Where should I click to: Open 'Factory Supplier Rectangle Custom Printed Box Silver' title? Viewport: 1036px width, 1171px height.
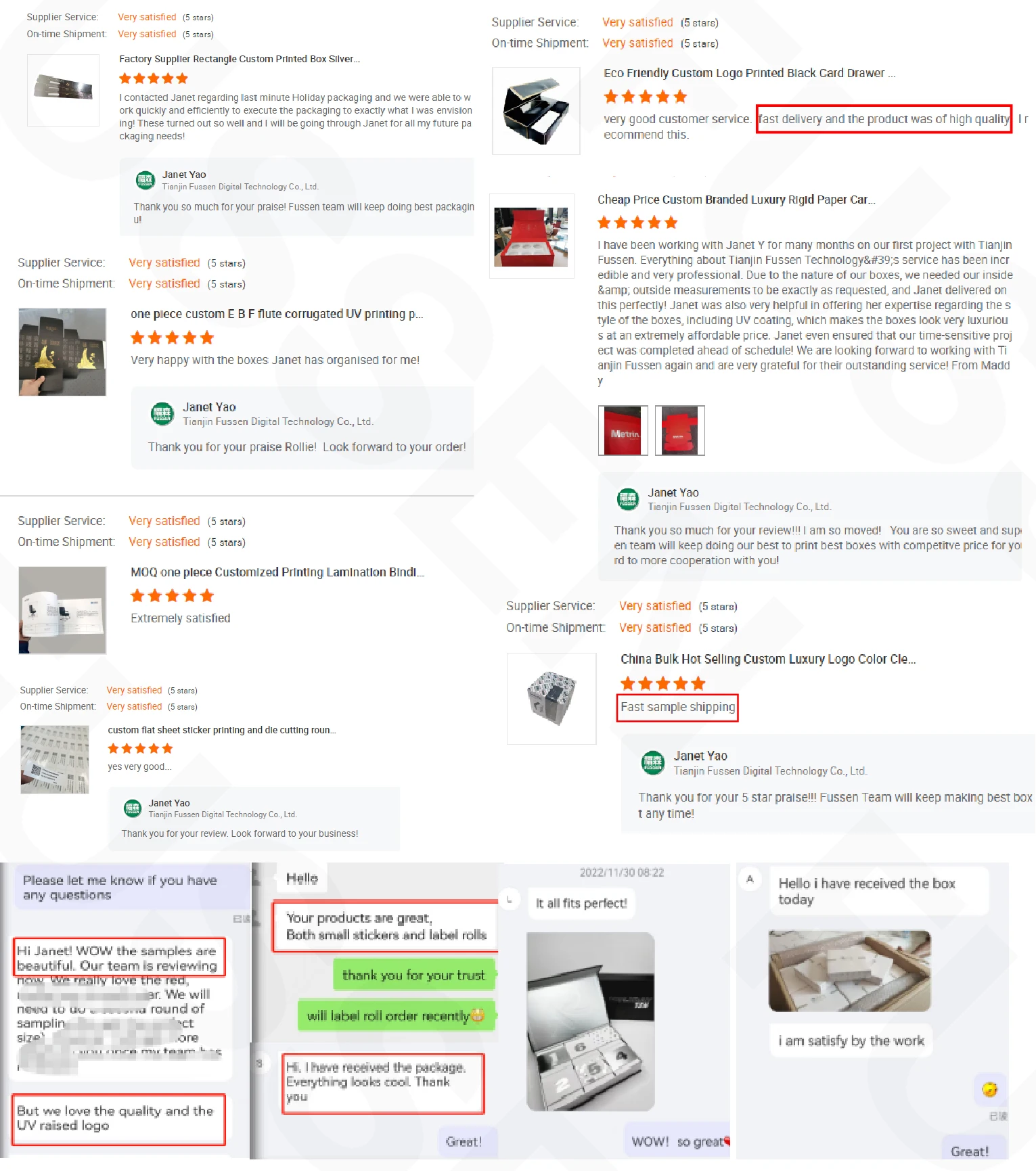[240, 59]
